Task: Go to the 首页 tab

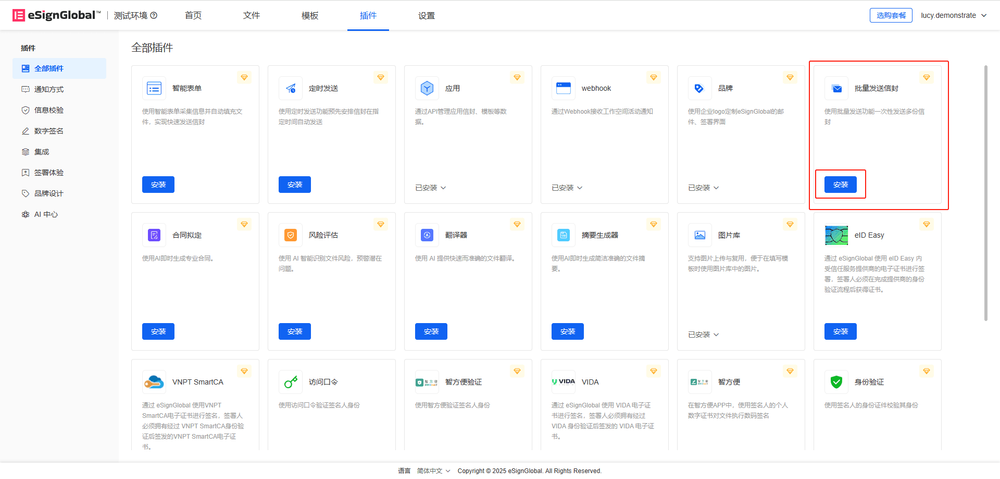Action: (x=193, y=15)
